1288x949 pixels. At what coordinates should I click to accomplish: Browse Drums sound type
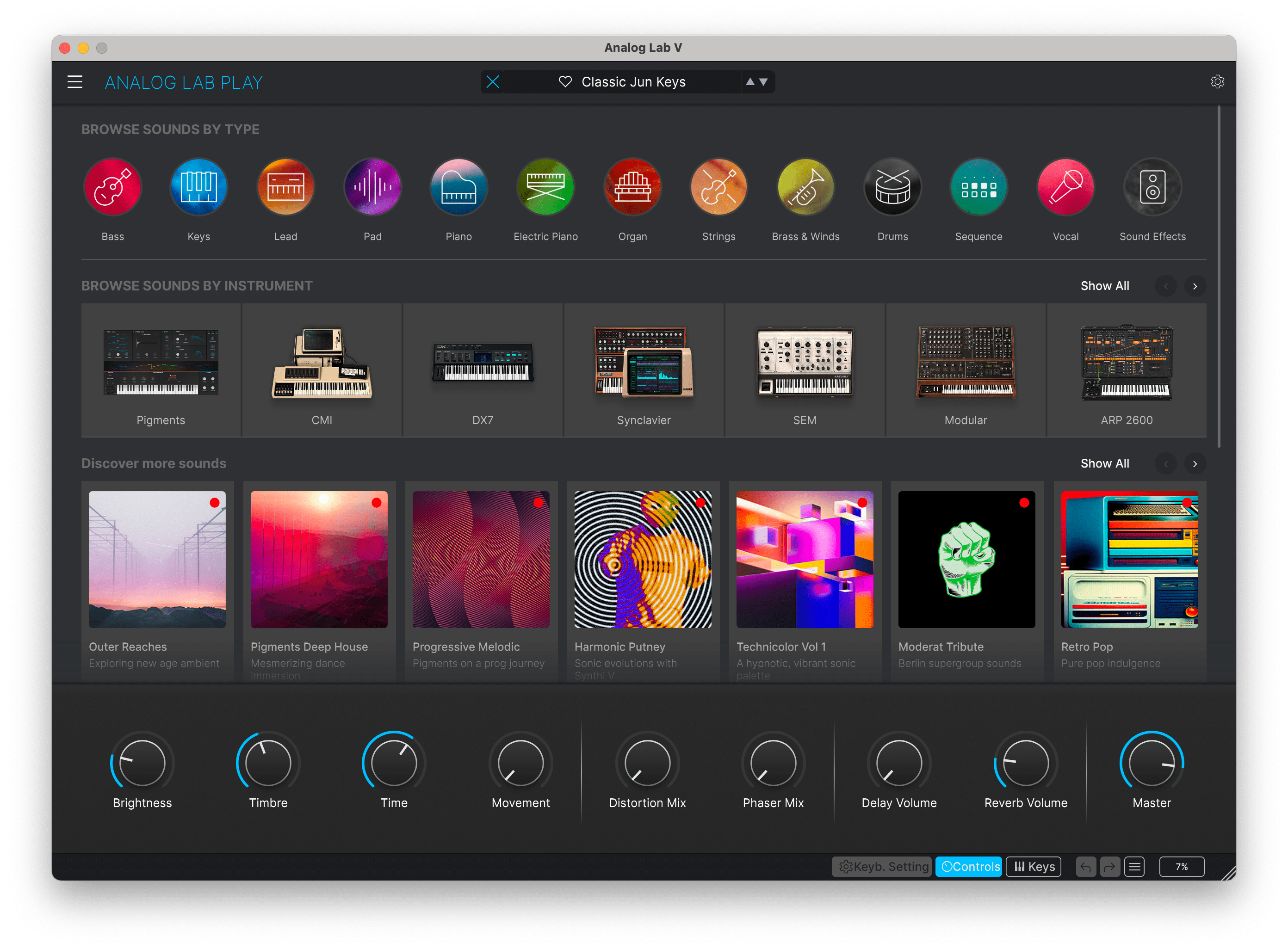coord(892,187)
